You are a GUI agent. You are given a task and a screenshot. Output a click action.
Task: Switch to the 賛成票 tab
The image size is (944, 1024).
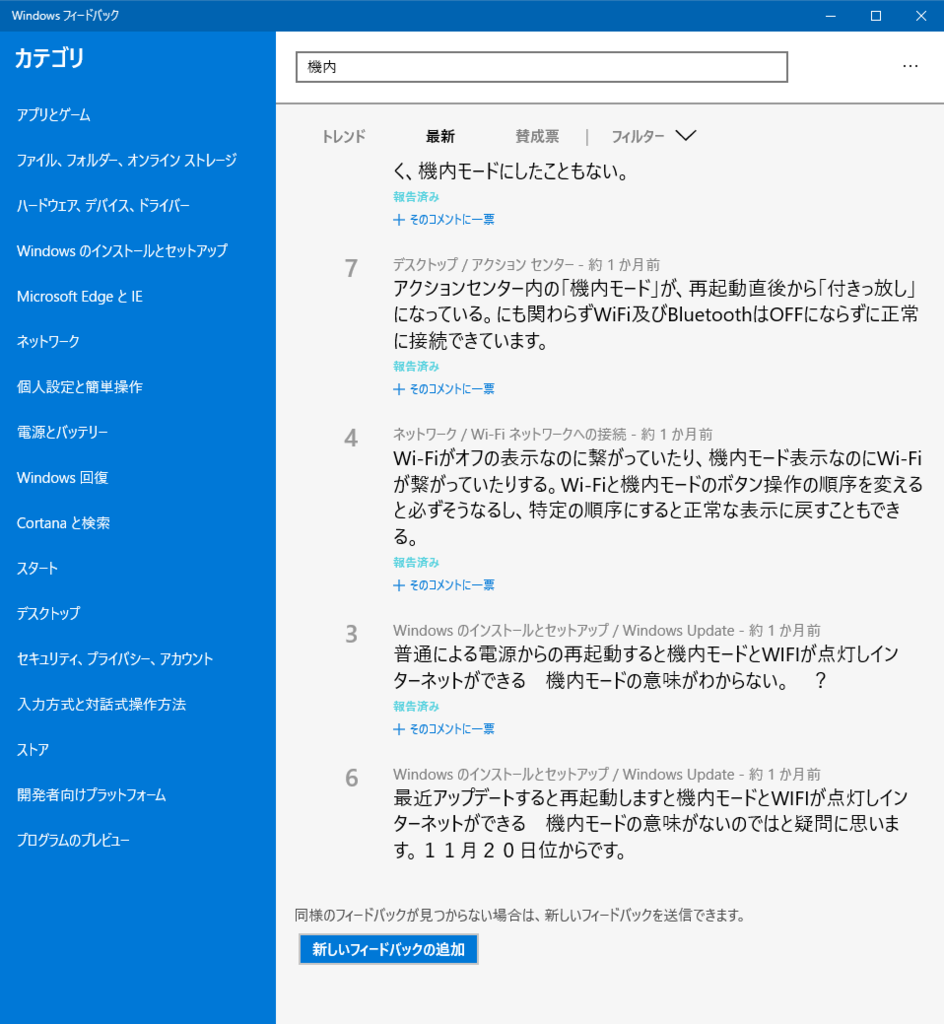pos(537,136)
